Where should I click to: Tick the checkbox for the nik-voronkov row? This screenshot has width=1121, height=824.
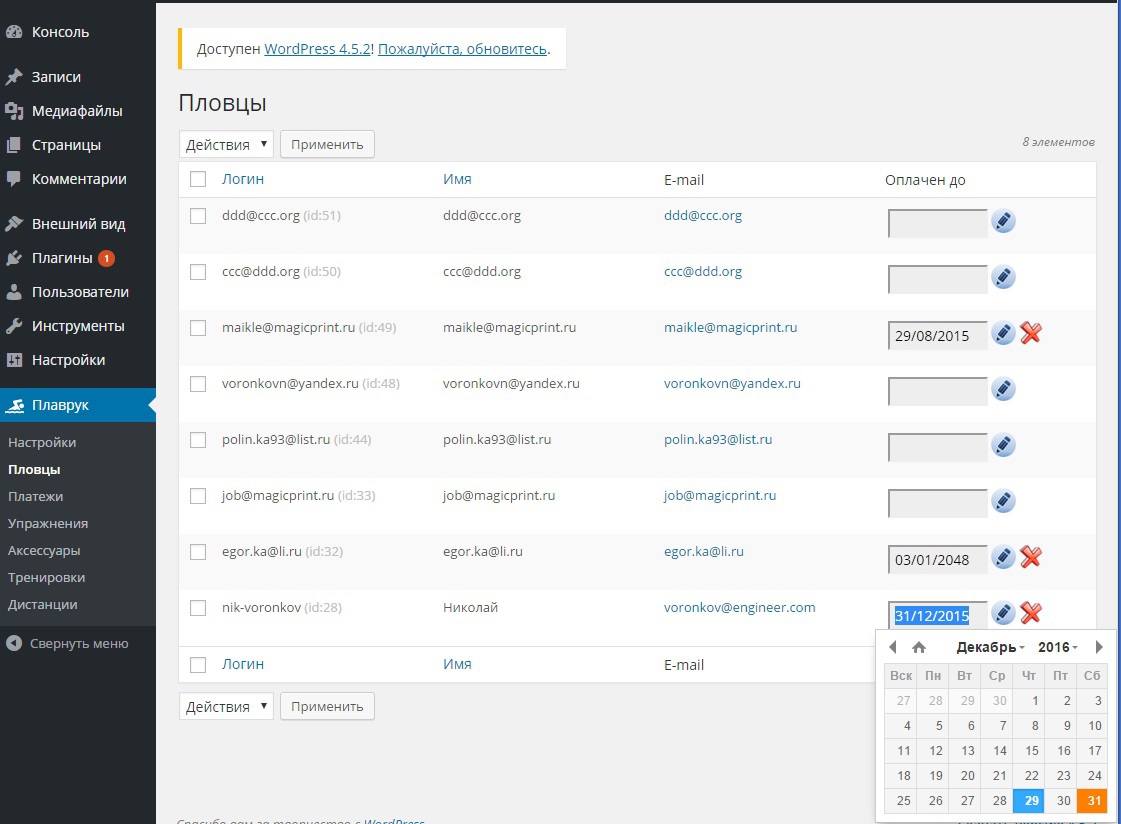(198, 608)
